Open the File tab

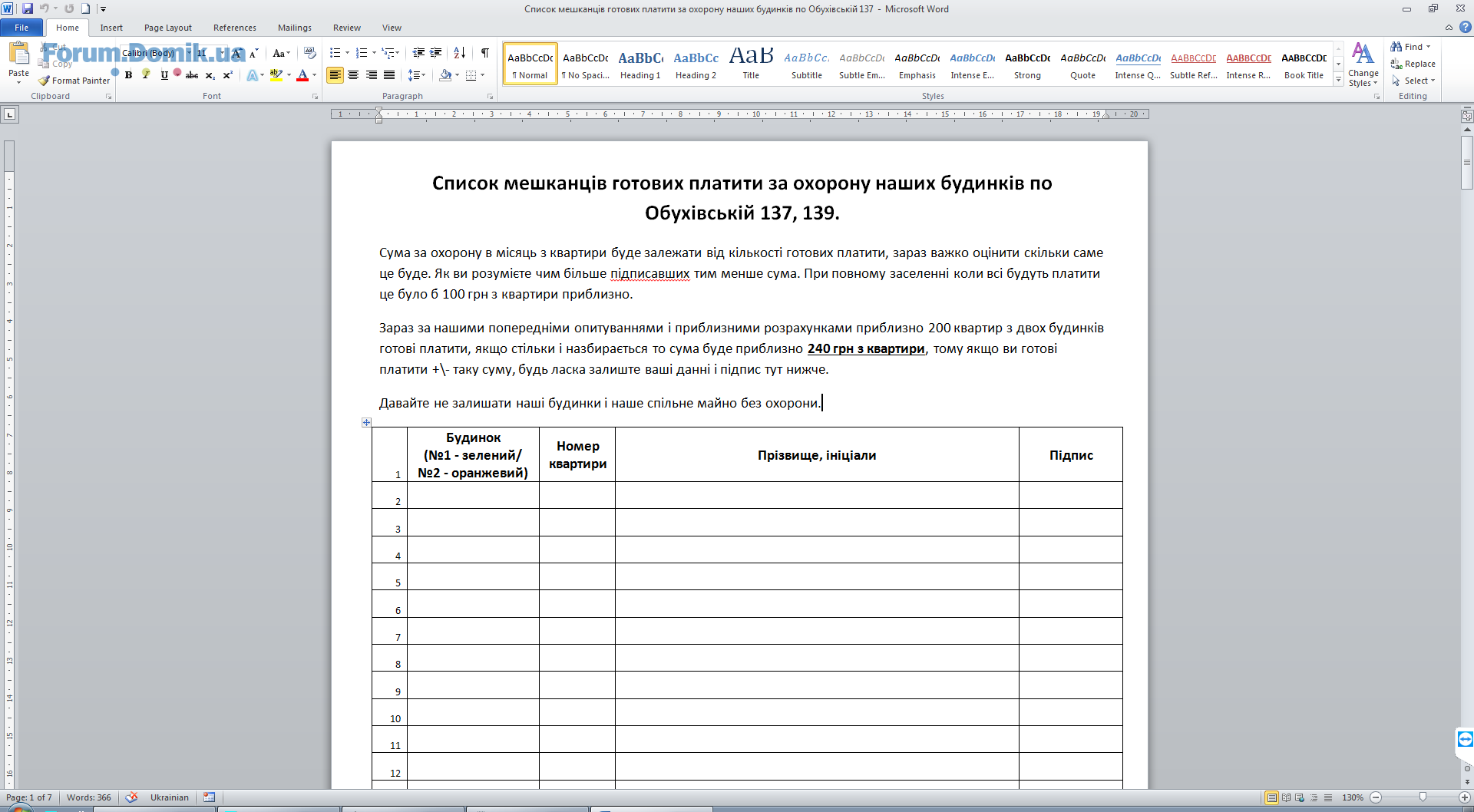point(21,28)
